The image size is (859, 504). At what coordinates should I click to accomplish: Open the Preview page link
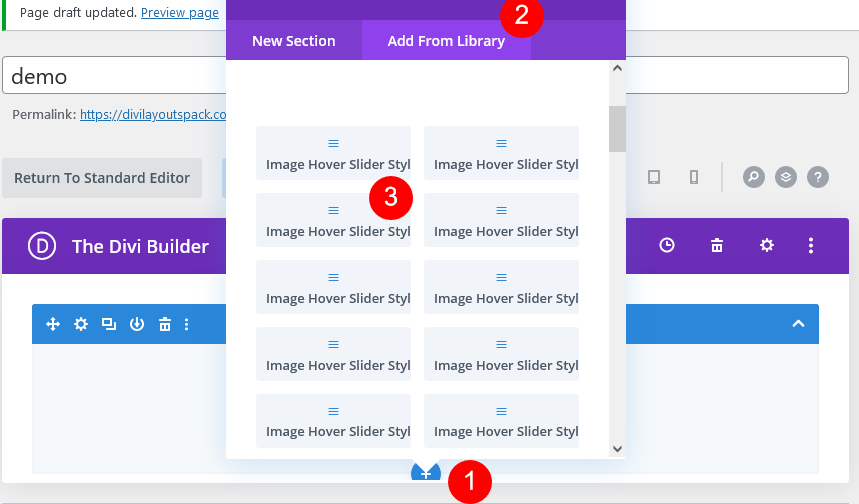pos(180,13)
